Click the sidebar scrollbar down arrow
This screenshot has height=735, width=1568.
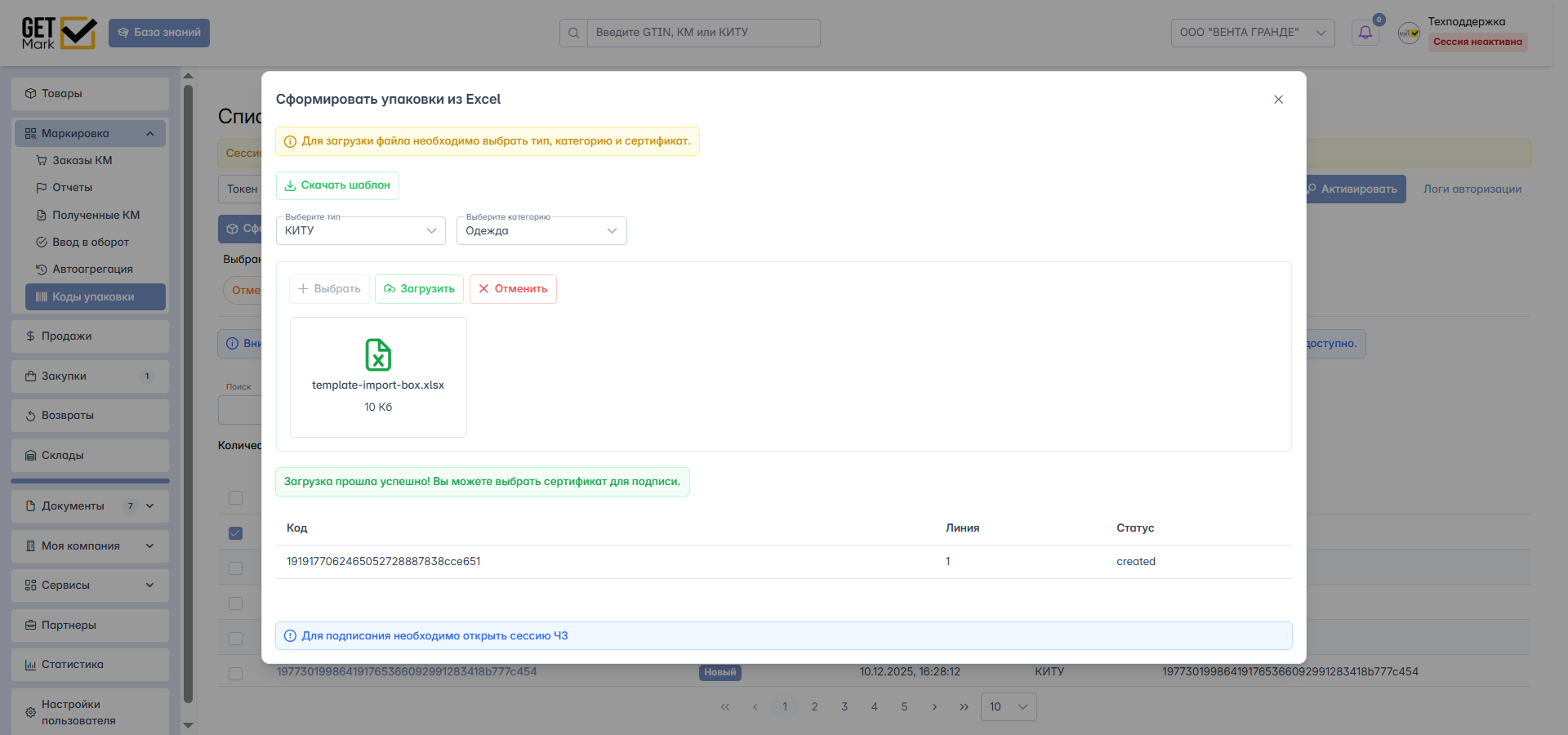(x=188, y=725)
